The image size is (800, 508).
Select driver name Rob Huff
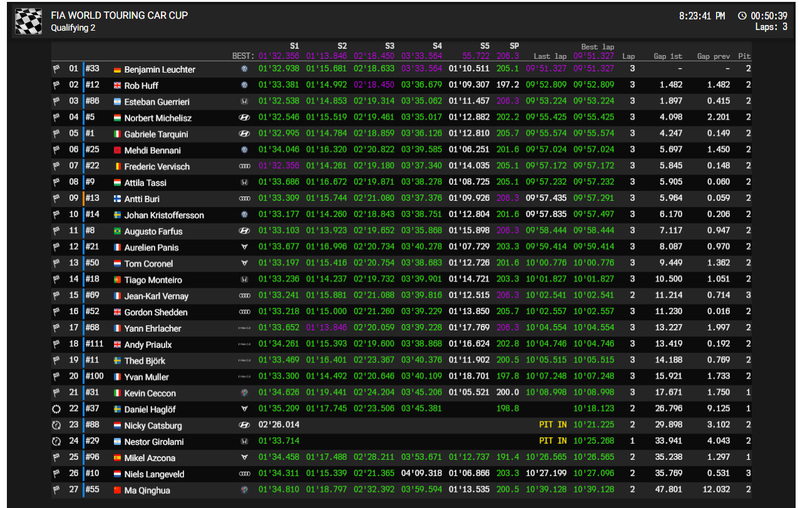pos(141,86)
